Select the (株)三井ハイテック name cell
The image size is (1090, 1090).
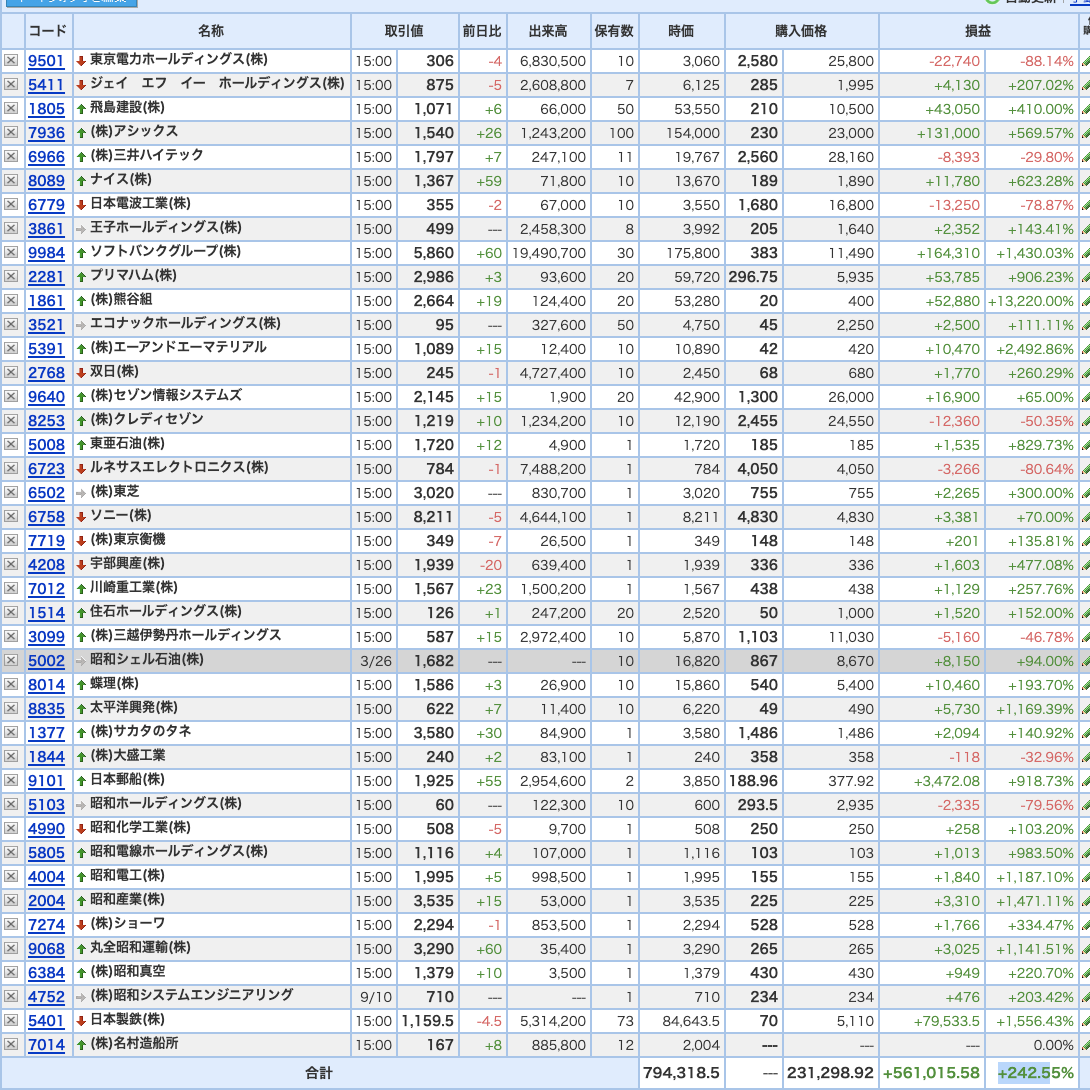pyautogui.click(x=211, y=156)
